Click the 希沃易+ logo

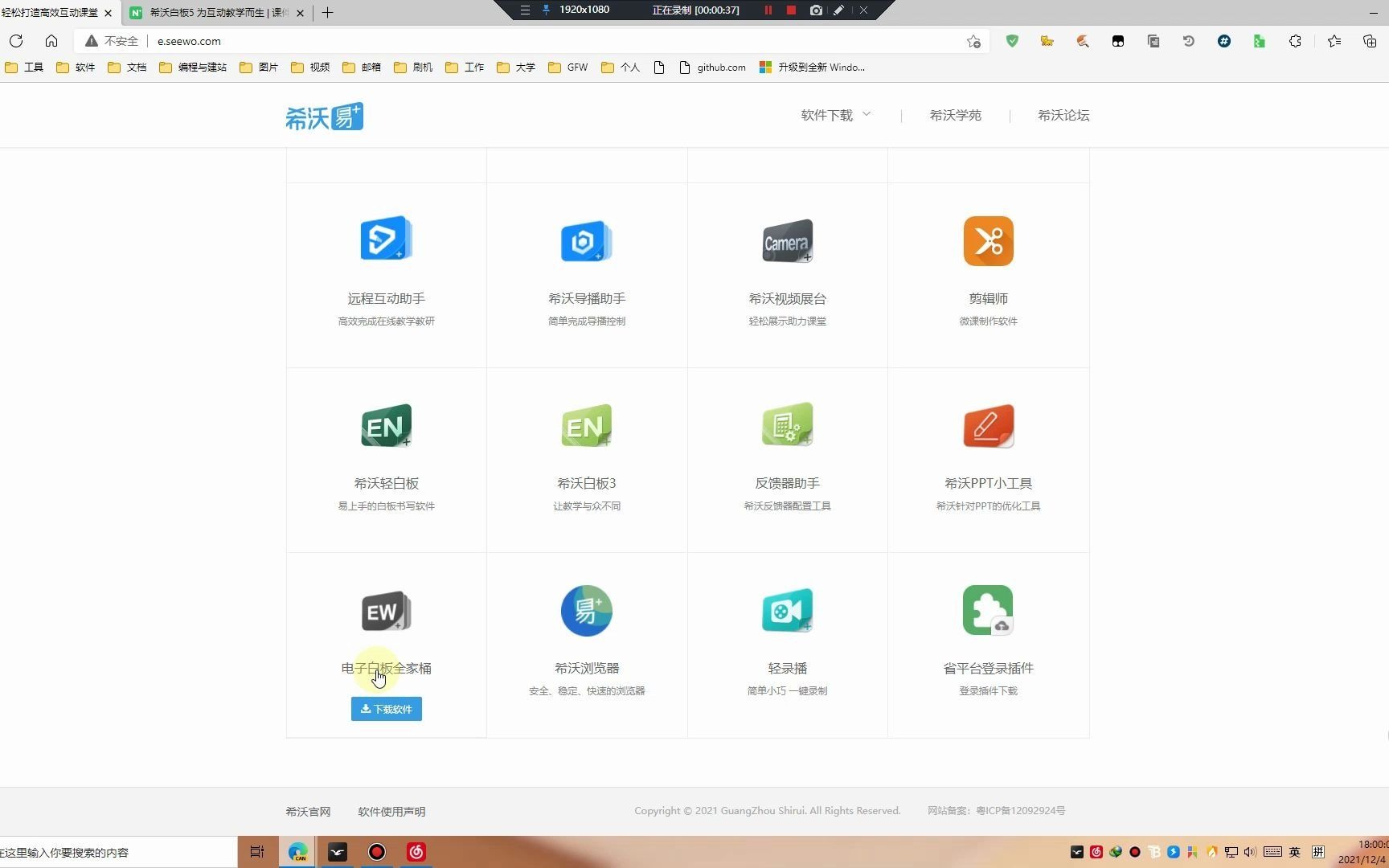(x=324, y=117)
